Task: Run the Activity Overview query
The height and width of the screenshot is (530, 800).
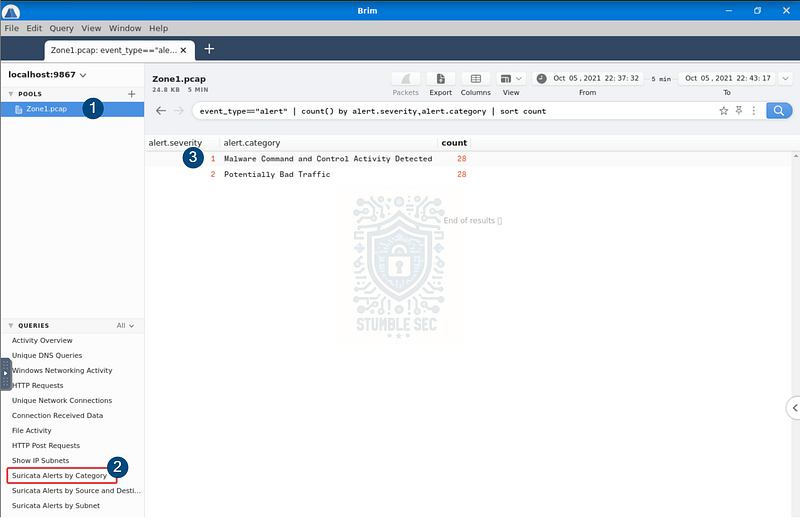Action: pos(42,340)
